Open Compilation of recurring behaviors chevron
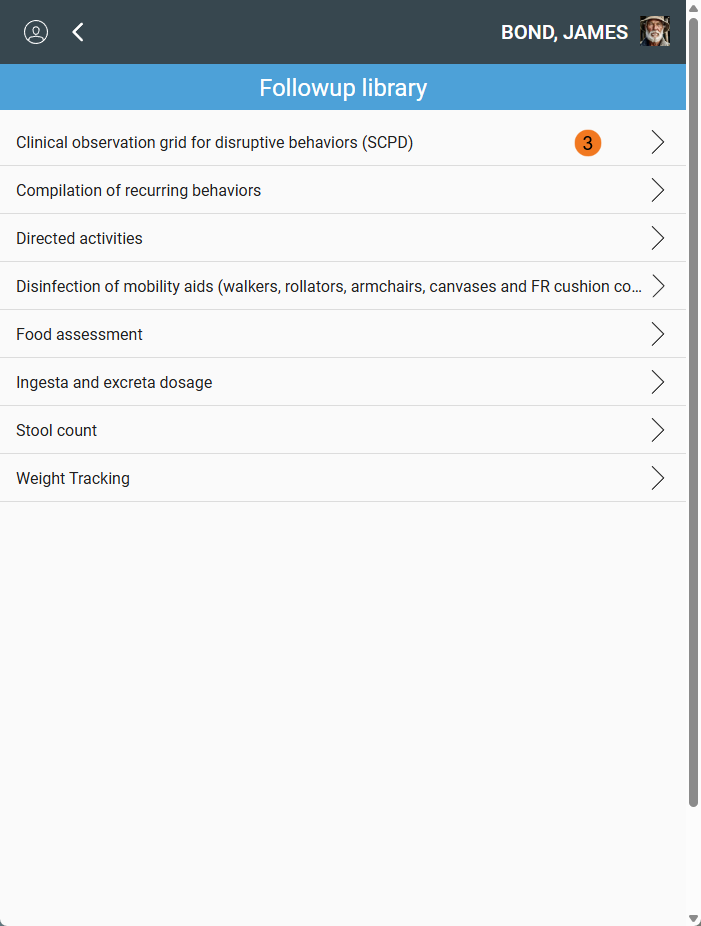The width and height of the screenshot is (701, 926). 657,190
